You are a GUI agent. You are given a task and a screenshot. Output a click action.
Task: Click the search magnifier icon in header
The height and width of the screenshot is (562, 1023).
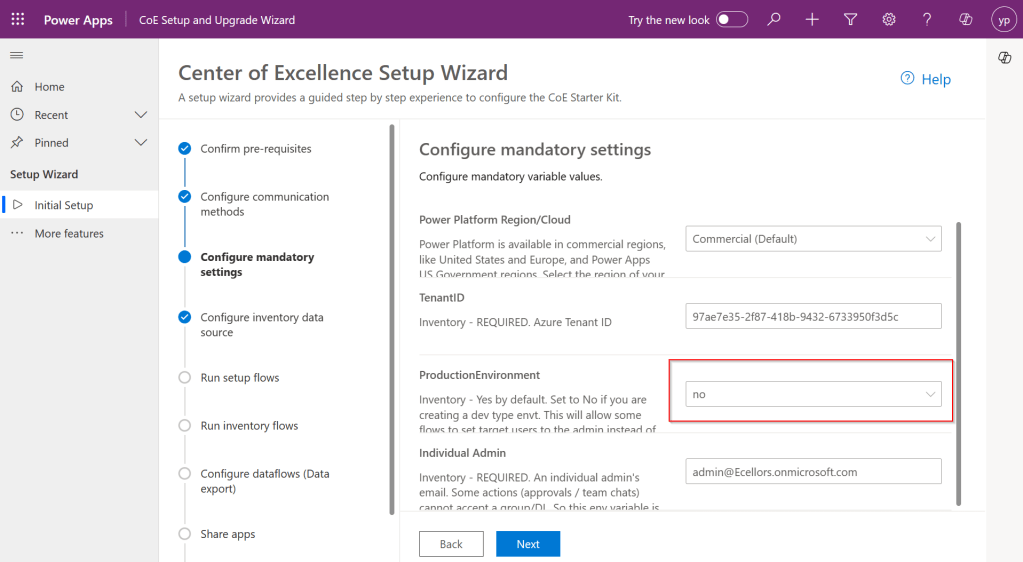point(774,20)
